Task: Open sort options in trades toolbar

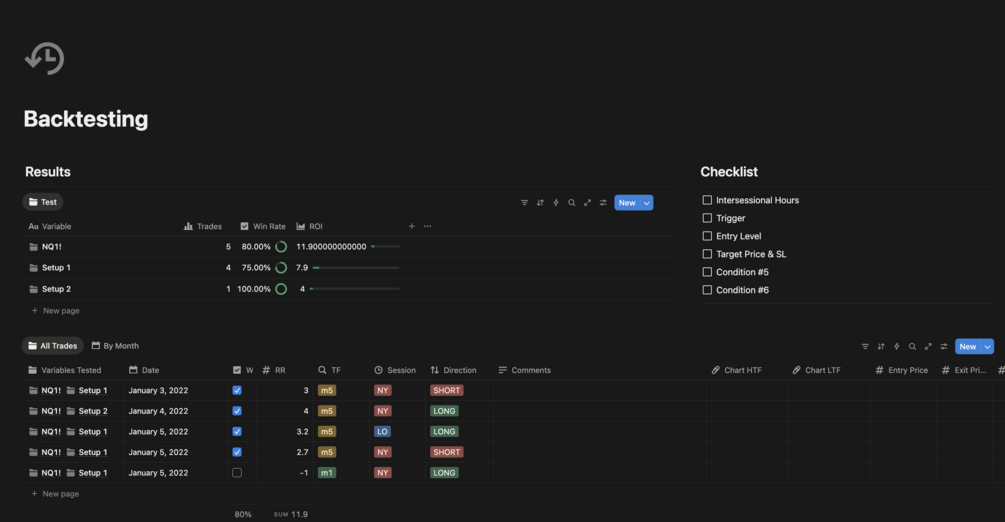Action: (x=881, y=346)
